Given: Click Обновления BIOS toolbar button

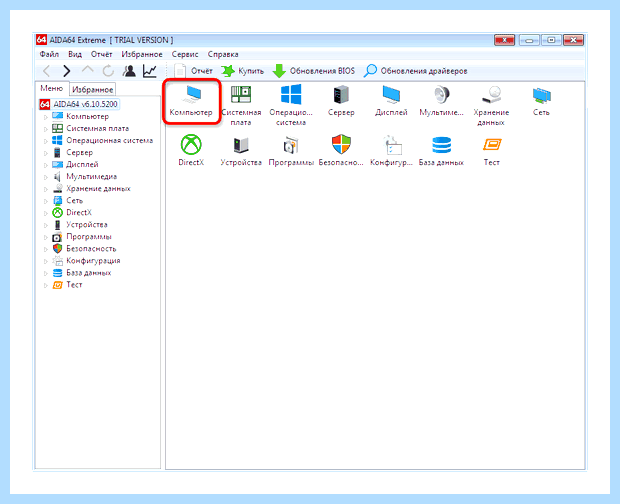Looking at the screenshot, I should tap(313, 71).
